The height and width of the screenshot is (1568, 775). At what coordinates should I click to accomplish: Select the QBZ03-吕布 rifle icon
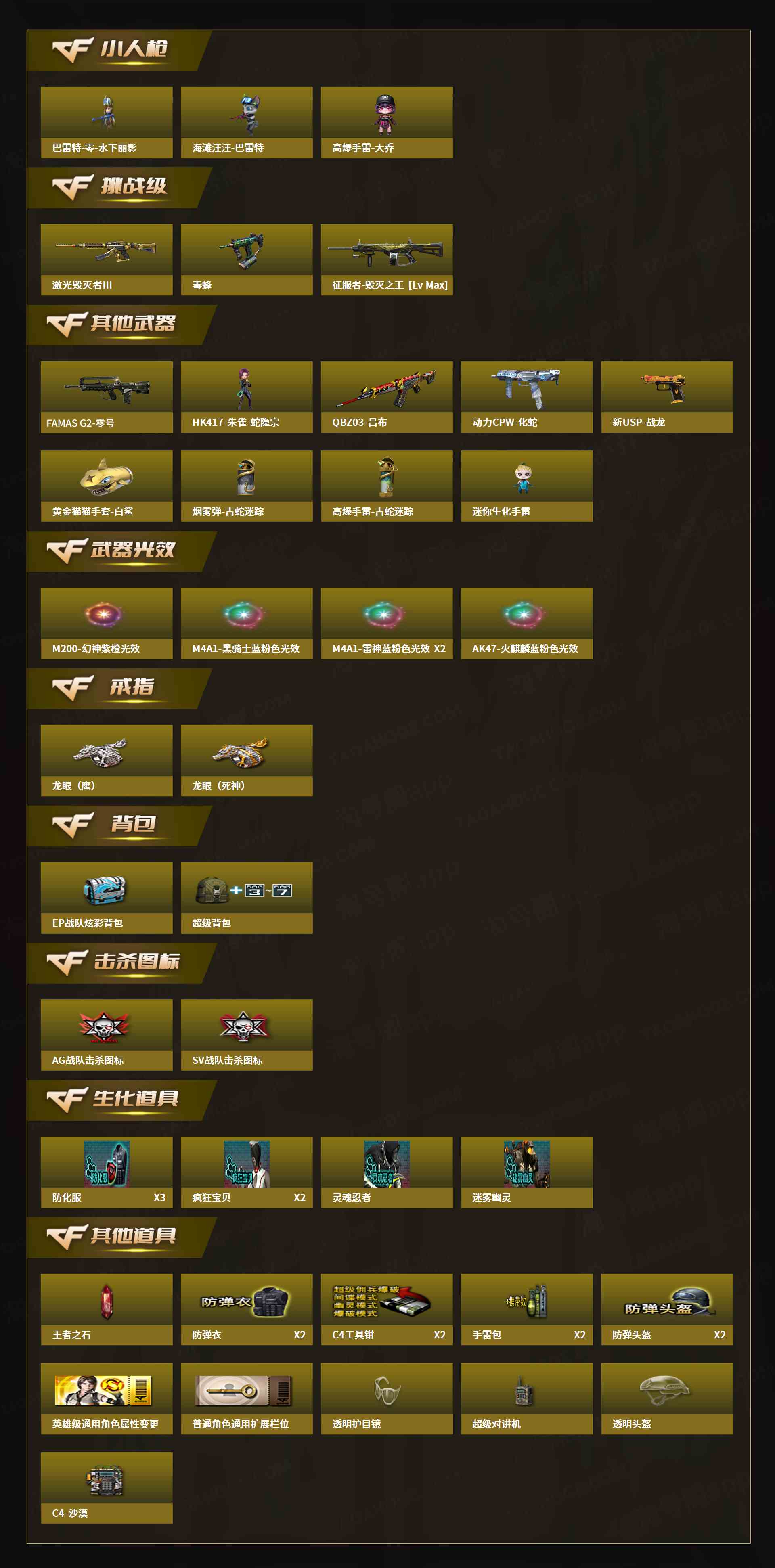tap(387, 388)
